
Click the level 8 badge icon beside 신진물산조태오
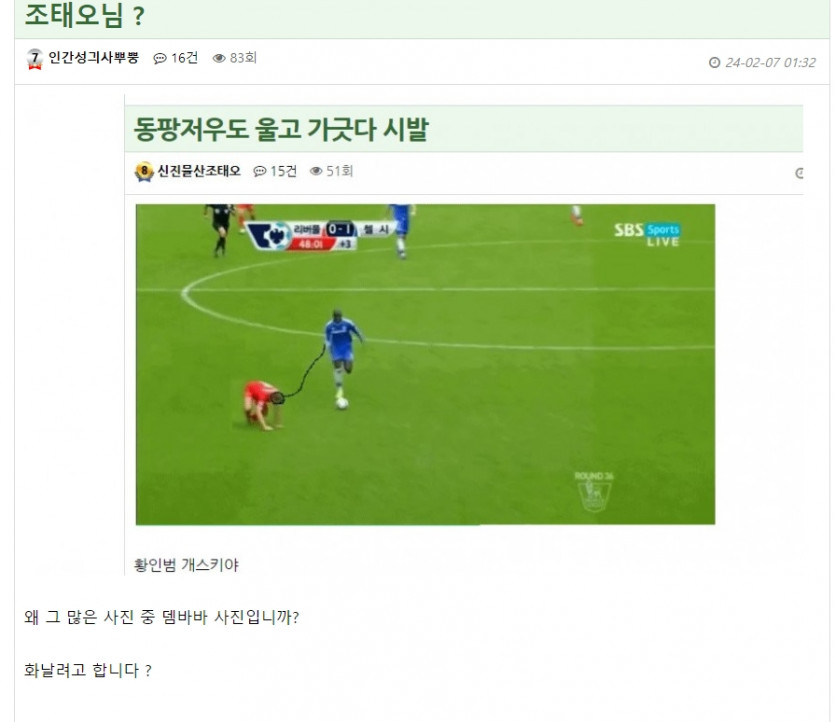pos(144,171)
